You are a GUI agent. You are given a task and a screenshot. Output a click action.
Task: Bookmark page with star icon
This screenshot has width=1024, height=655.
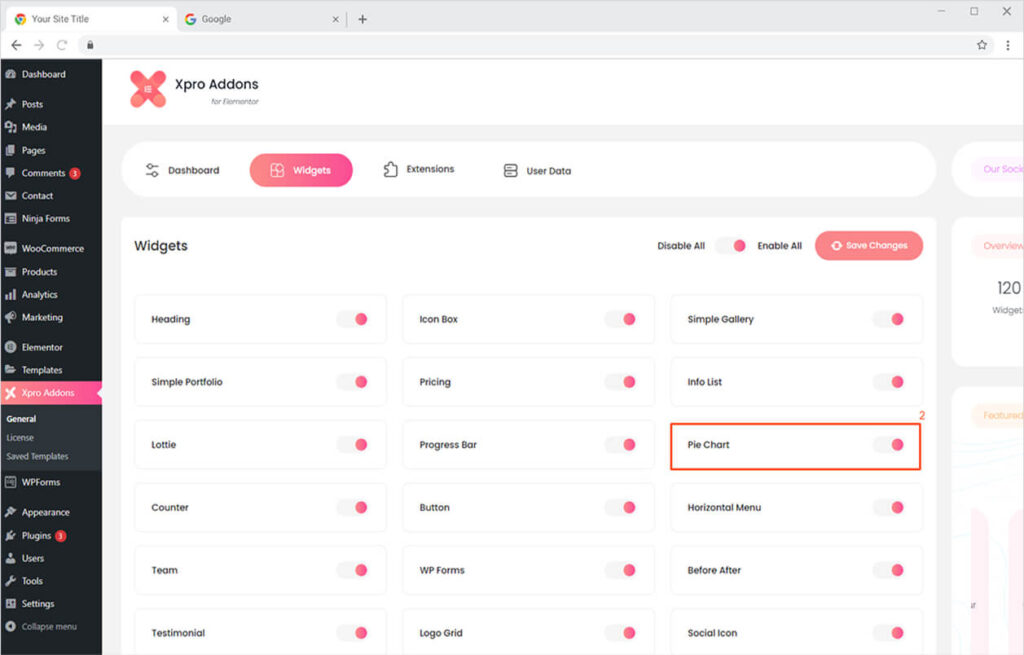[x=982, y=45]
